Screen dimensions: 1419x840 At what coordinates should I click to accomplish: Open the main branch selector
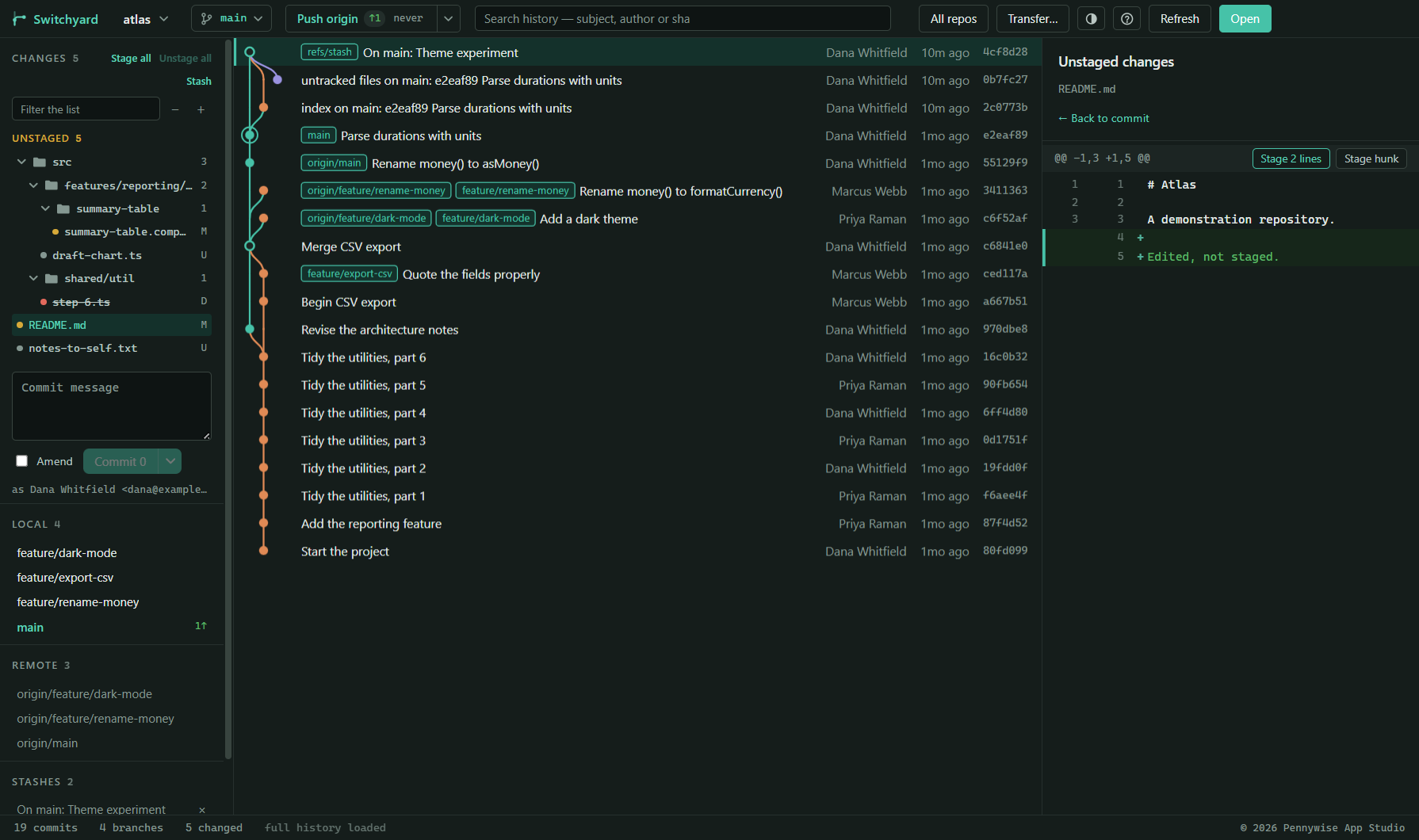click(231, 18)
